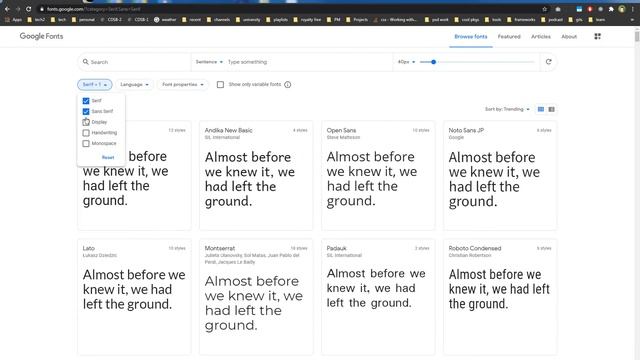Open the 'tools' bookmarks folder
The height and width of the screenshot is (360, 640).
click(493, 20)
